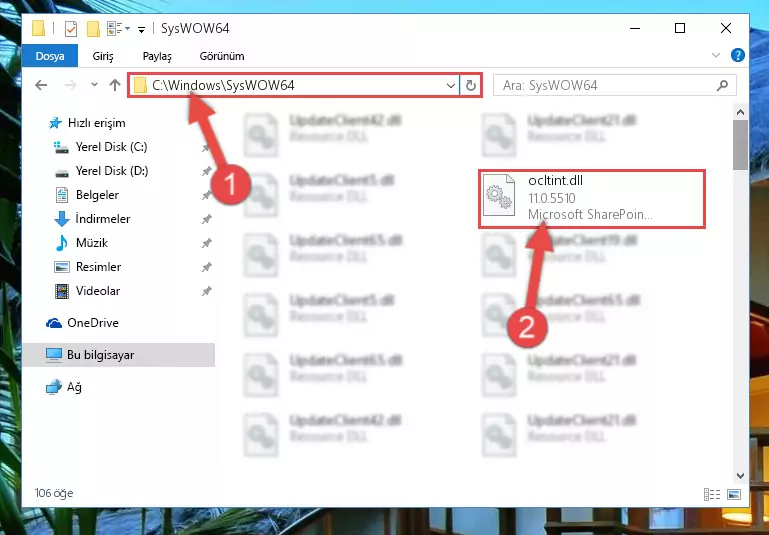The height and width of the screenshot is (535, 769).
Task: Select Bu bilgisayar in the navigation pane
Action: (x=101, y=355)
